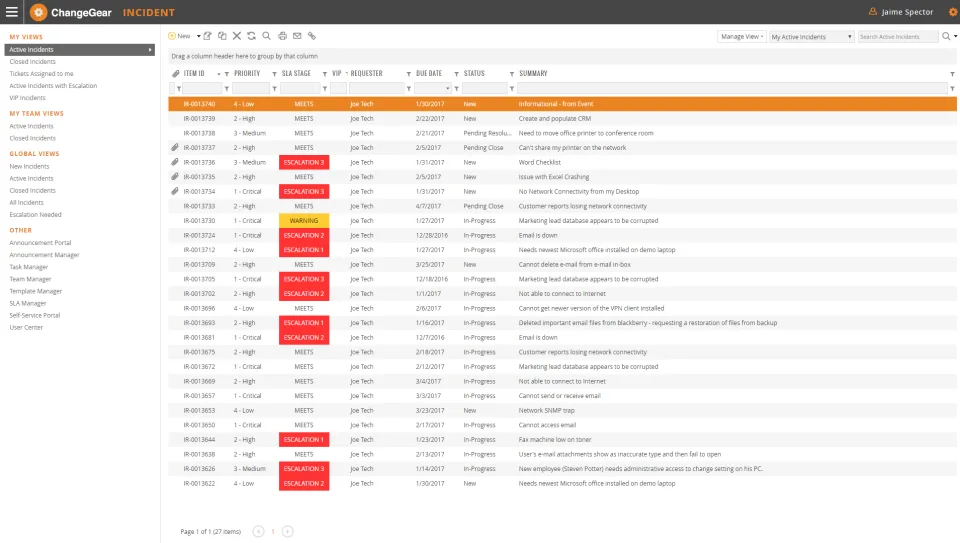The image size is (960, 543).
Task: Click the Summary filter text box
Action: tap(732, 89)
